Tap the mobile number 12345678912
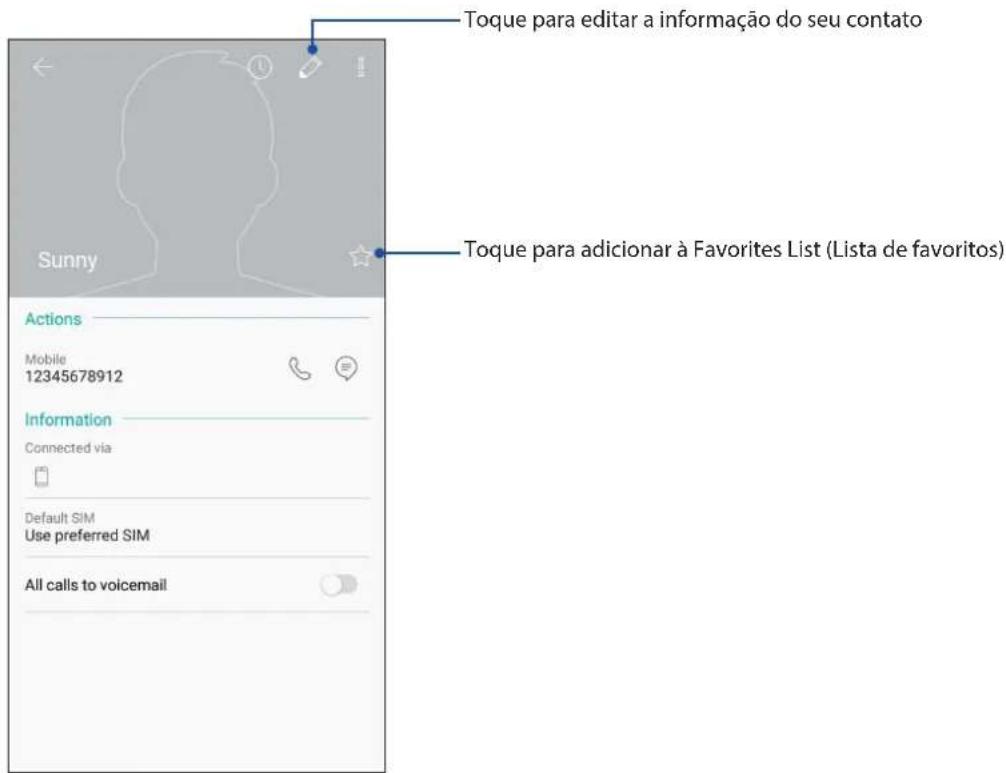This screenshot has width=1006, height=773. coord(74,377)
